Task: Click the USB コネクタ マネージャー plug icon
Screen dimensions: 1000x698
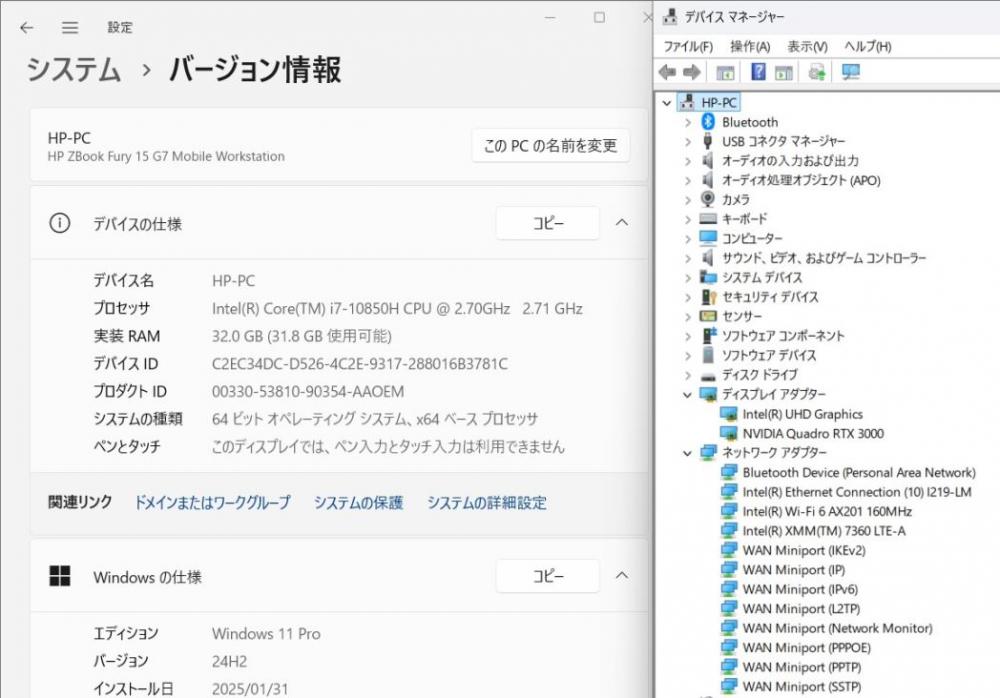Action: [x=708, y=140]
